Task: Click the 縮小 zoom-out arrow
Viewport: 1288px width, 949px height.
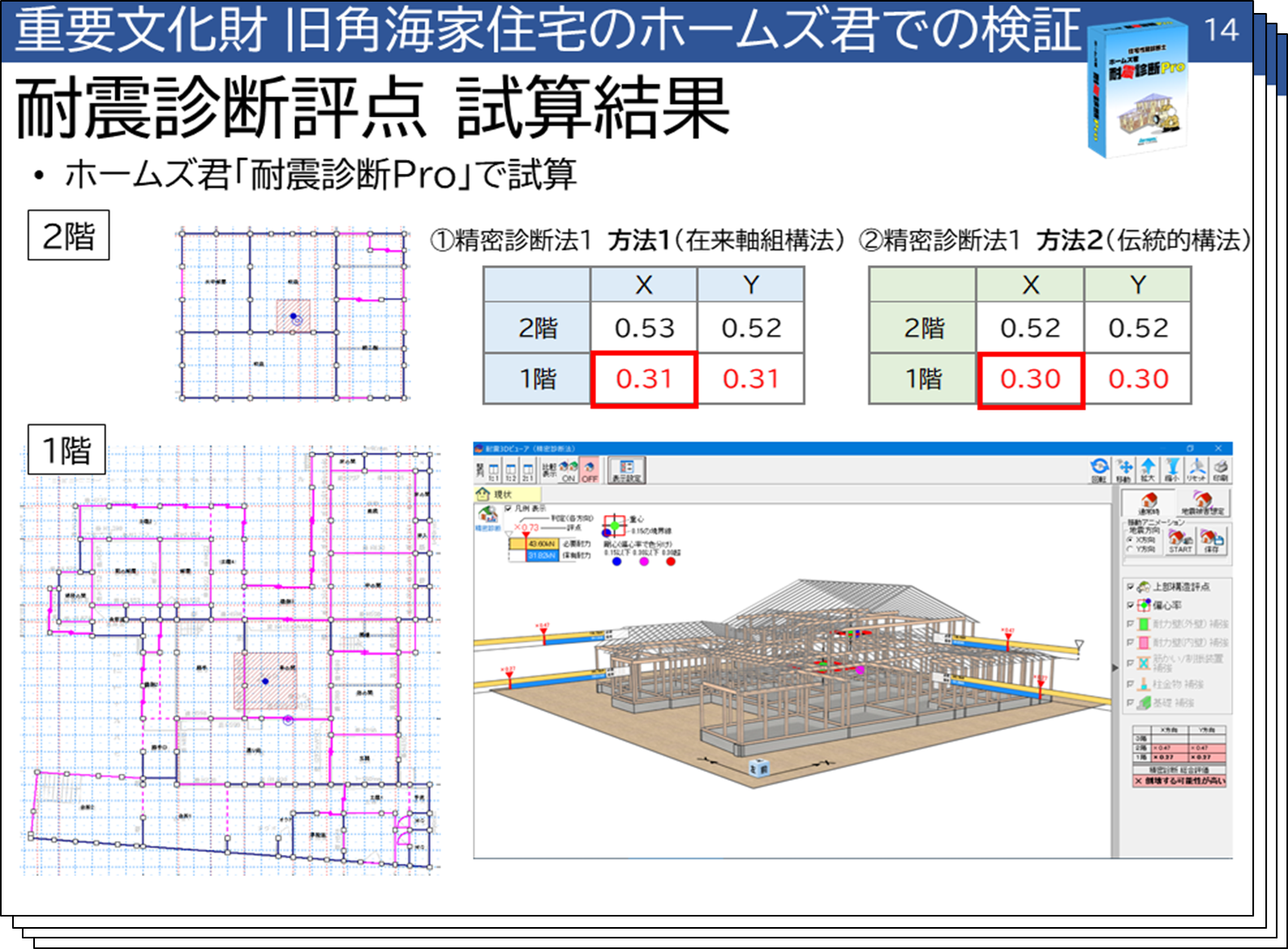Action: click(1173, 470)
